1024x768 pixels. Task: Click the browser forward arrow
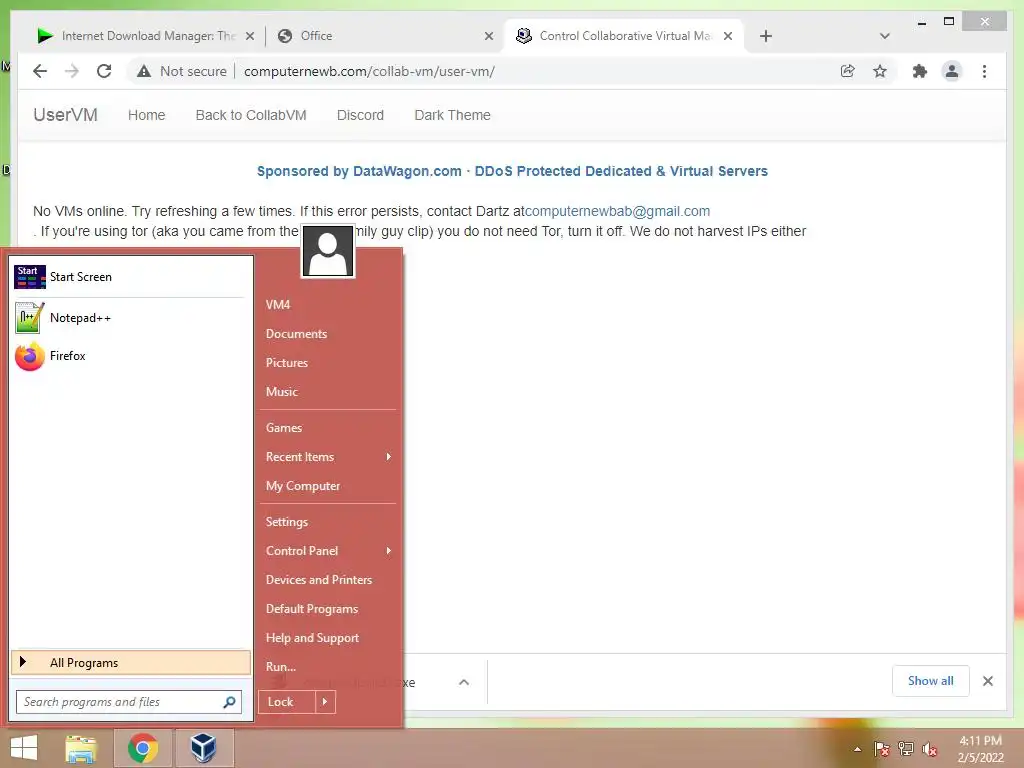coord(72,71)
